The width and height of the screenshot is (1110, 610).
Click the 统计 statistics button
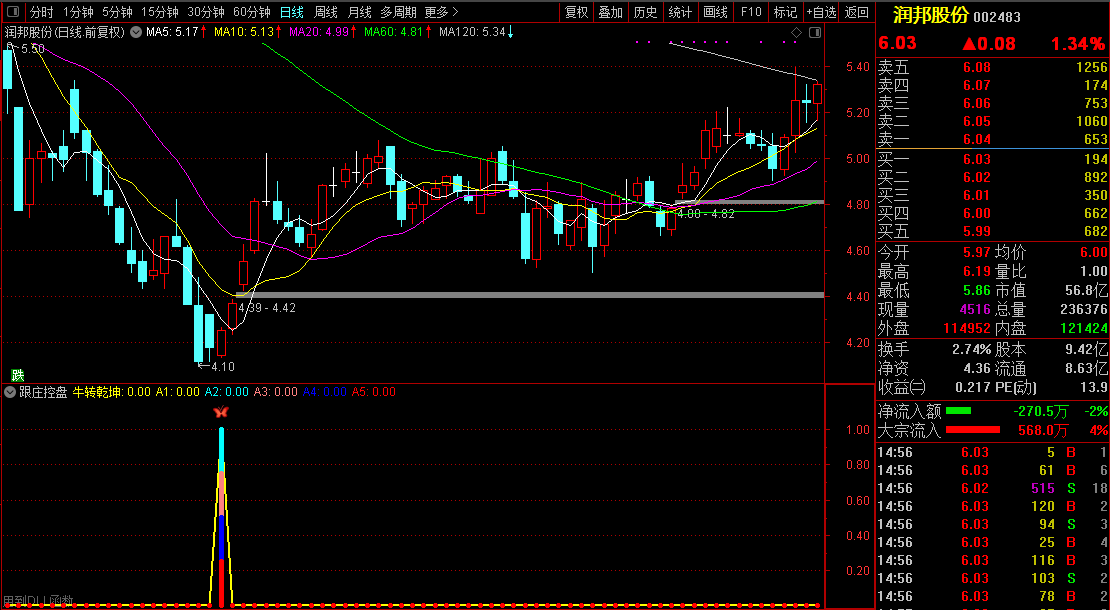(x=680, y=12)
